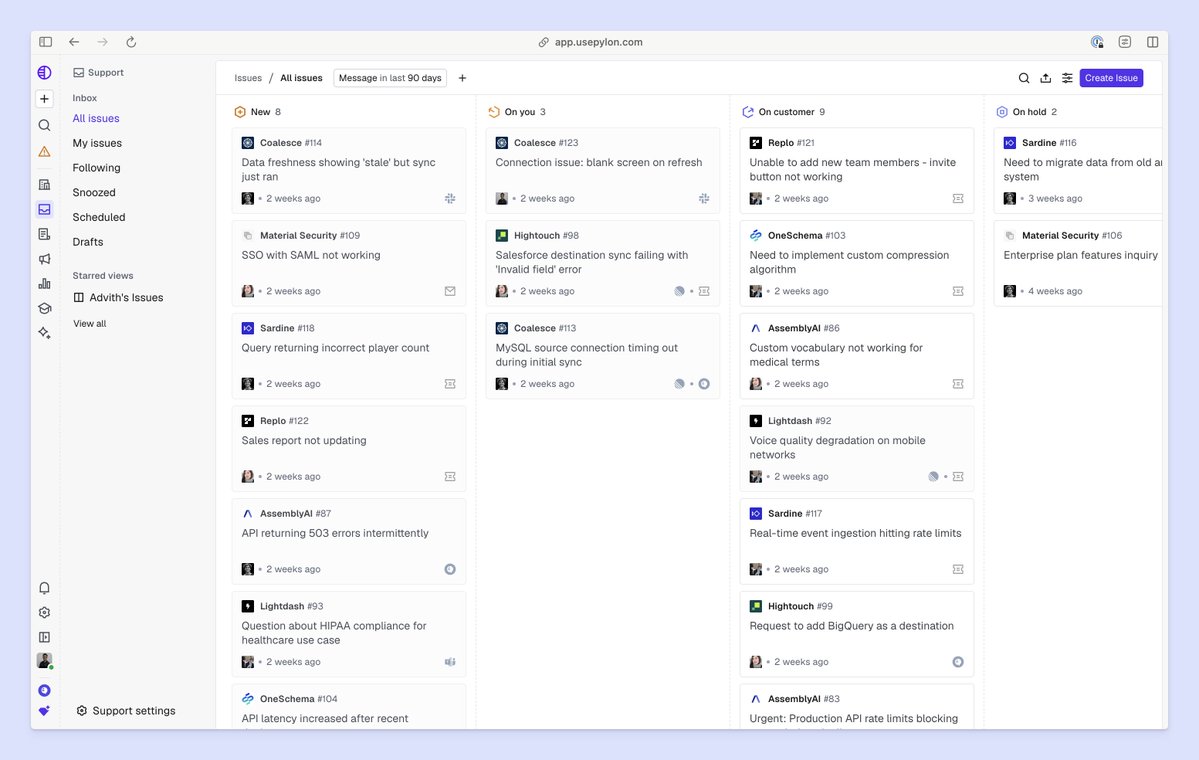Click the circle icon on AssemblyAI #87 card
The height and width of the screenshot is (760, 1199).
tap(450, 570)
